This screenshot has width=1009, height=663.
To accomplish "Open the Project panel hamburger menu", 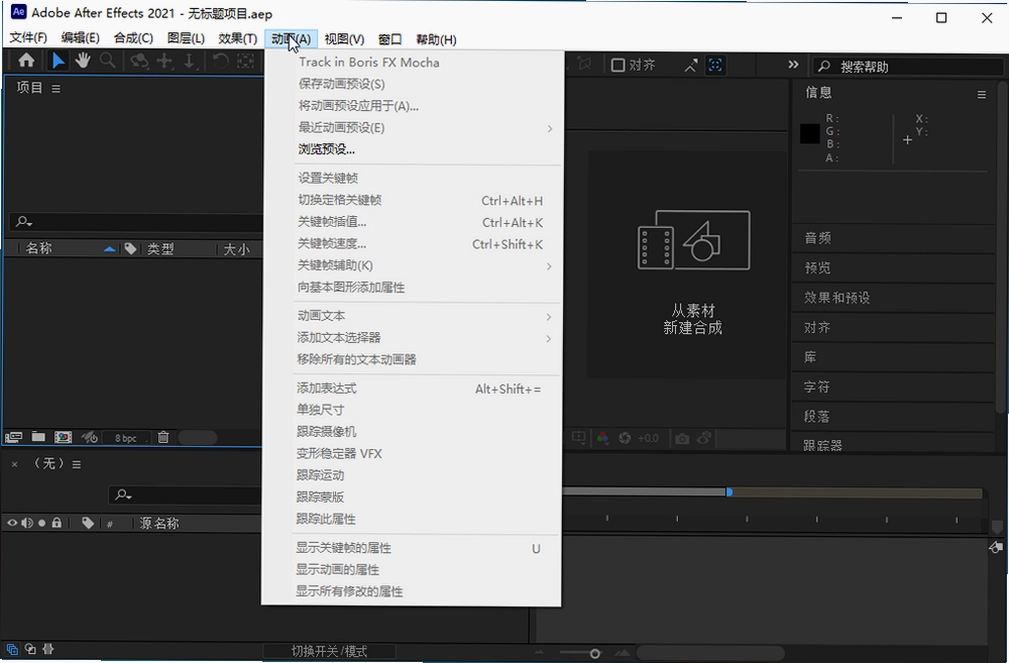I will 56,89.
